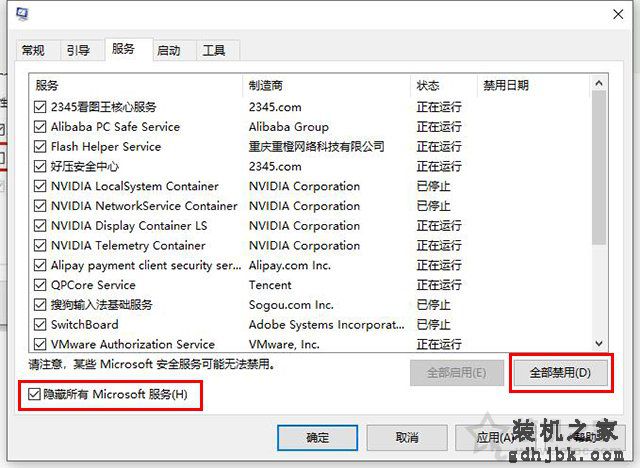Click scrollbar down arrow in services list
This screenshot has height=468, width=640.
(599, 344)
